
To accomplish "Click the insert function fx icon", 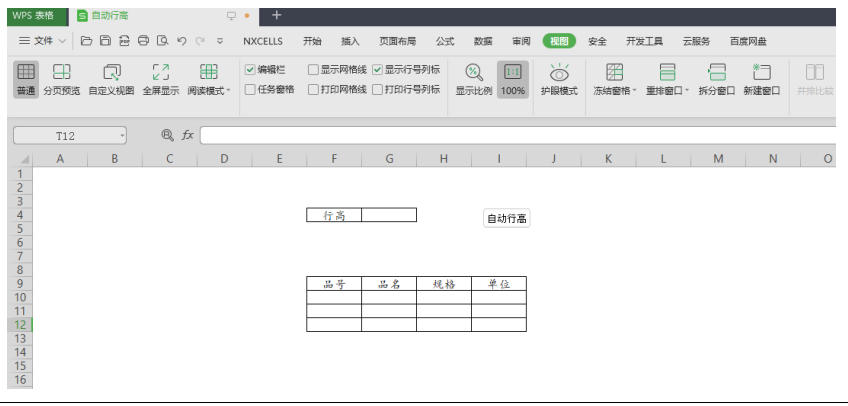I will point(187,135).
